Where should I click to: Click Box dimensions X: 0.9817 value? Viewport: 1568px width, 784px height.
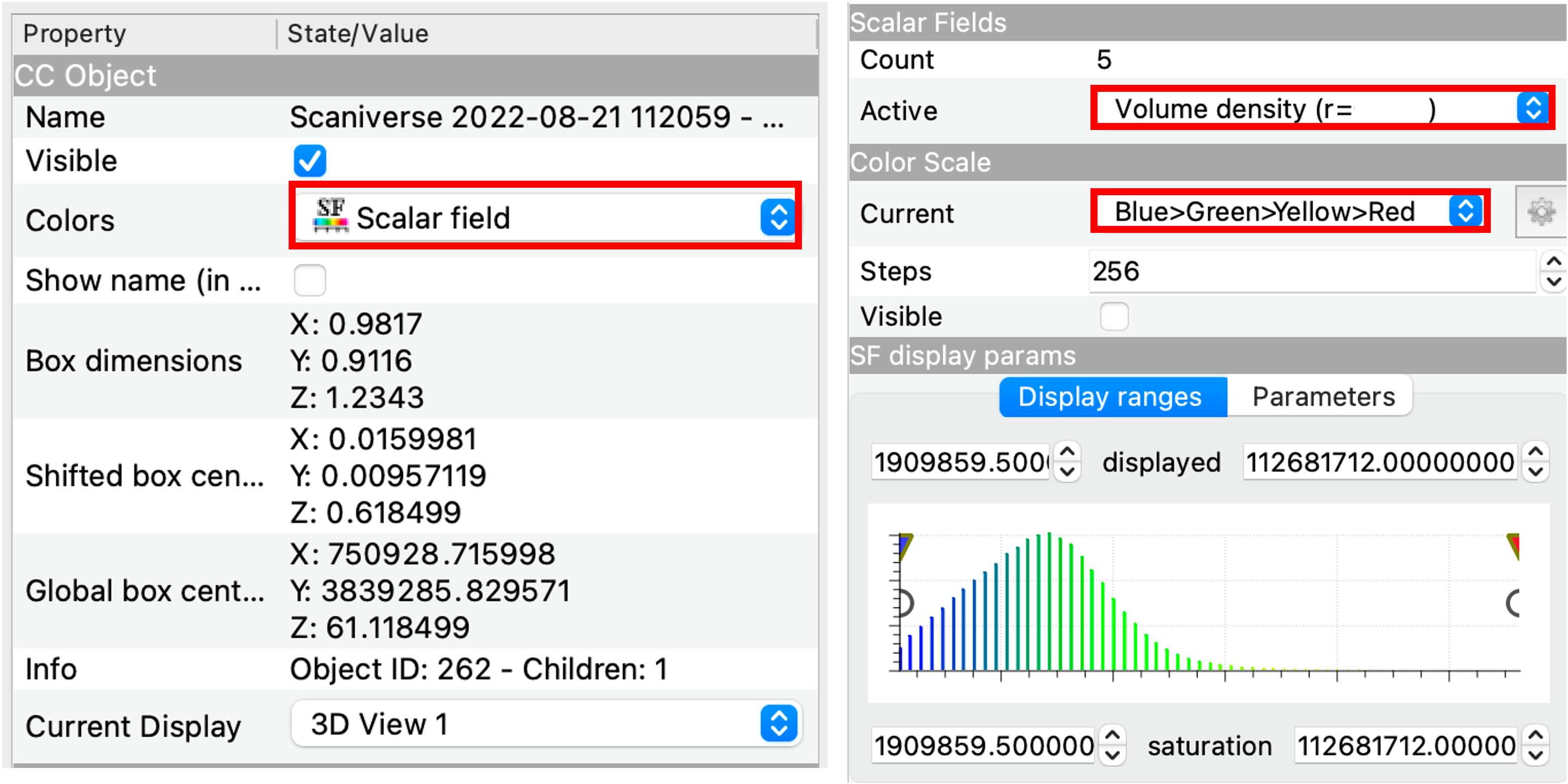pyautogui.click(x=355, y=324)
